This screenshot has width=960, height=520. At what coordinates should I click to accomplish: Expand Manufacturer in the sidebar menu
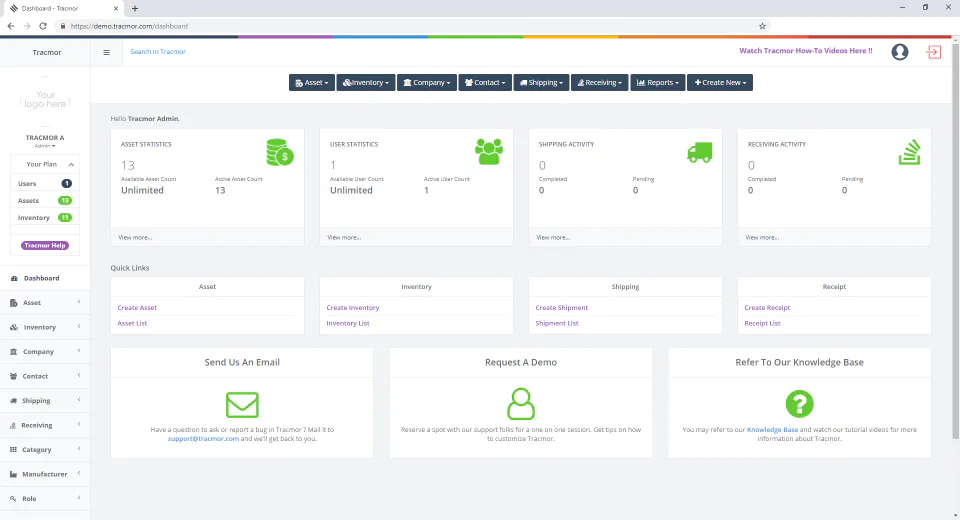[45, 474]
